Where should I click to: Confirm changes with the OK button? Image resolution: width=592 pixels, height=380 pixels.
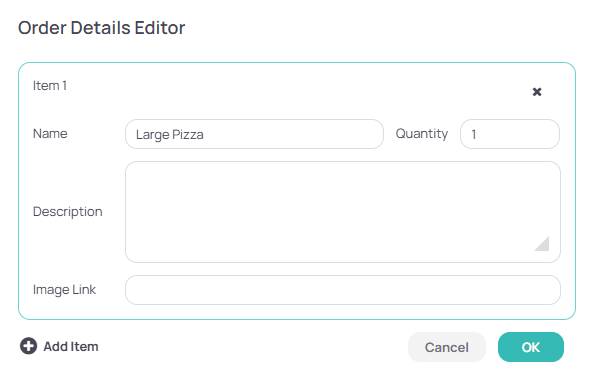pyautogui.click(x=531, y=347)
